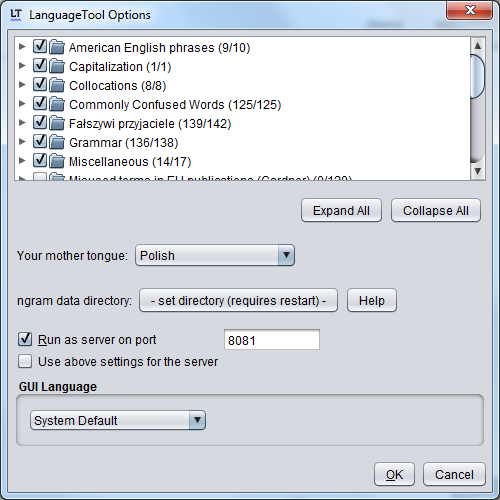This screenshot has width=500, height=500.
Task: Click the Commonly Confused Words folder icon
Action: tap(57, 104)
